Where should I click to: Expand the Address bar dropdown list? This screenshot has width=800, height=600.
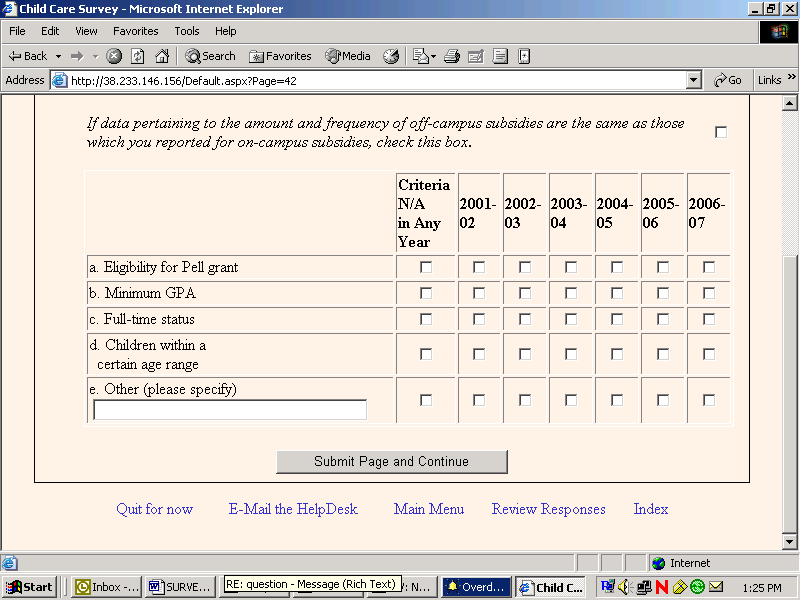tap(694, 80)
